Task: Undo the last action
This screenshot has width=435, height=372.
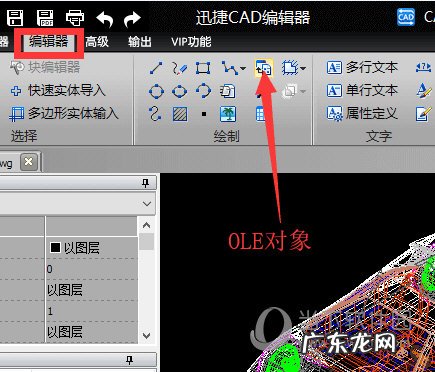Action: pyautogui.click(x=105, y=19)
